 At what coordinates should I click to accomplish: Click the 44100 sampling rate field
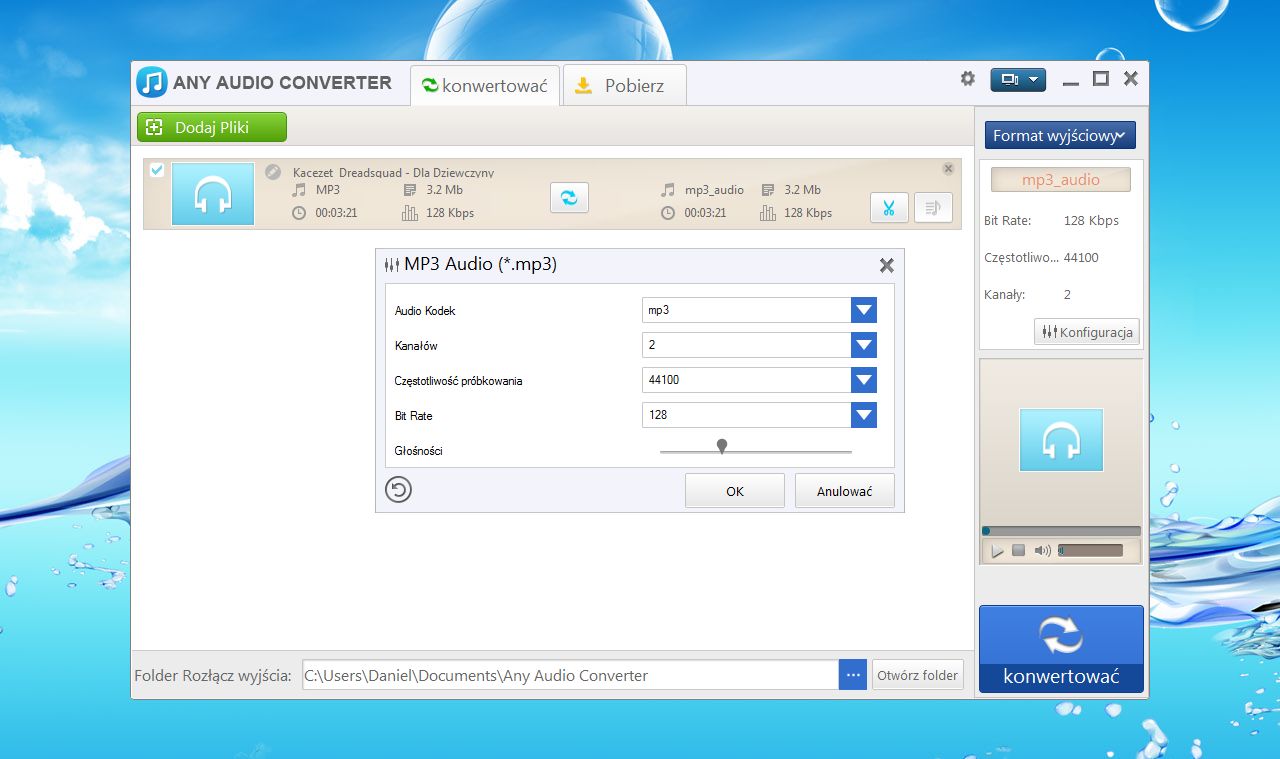tap(747, 380)
